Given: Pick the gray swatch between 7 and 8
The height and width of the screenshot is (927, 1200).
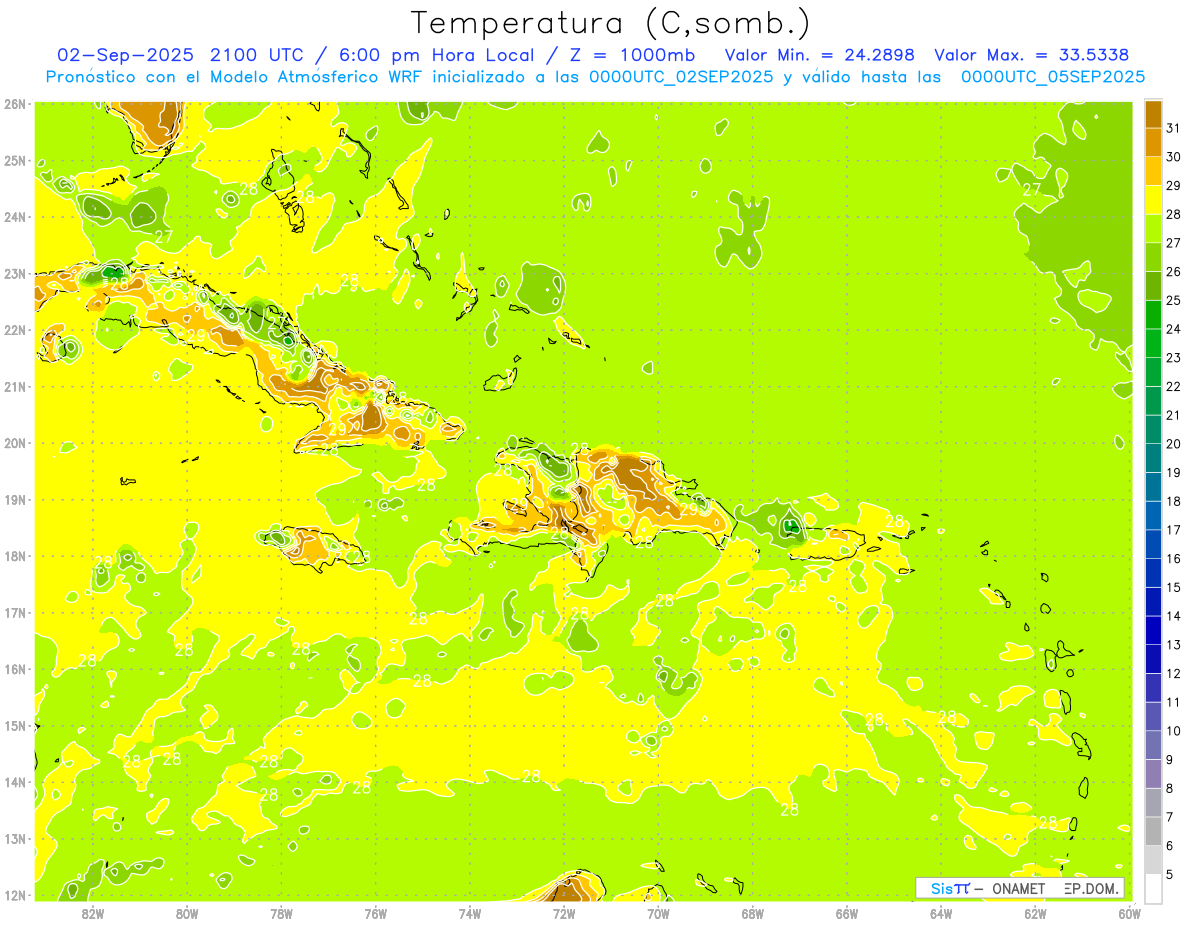Looking at the screenshot, I should tap(1153, 802).
